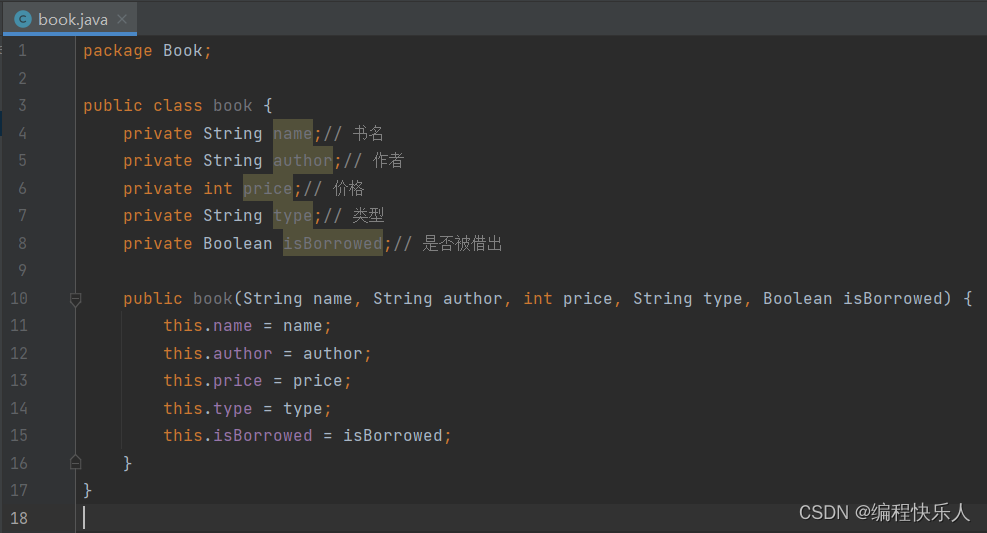Image resolution: width=987 pixels, height=533 pixels.
Task: Click the Java class icon on book.java tab
Action: pyautogui.click(x=23, y=19)
